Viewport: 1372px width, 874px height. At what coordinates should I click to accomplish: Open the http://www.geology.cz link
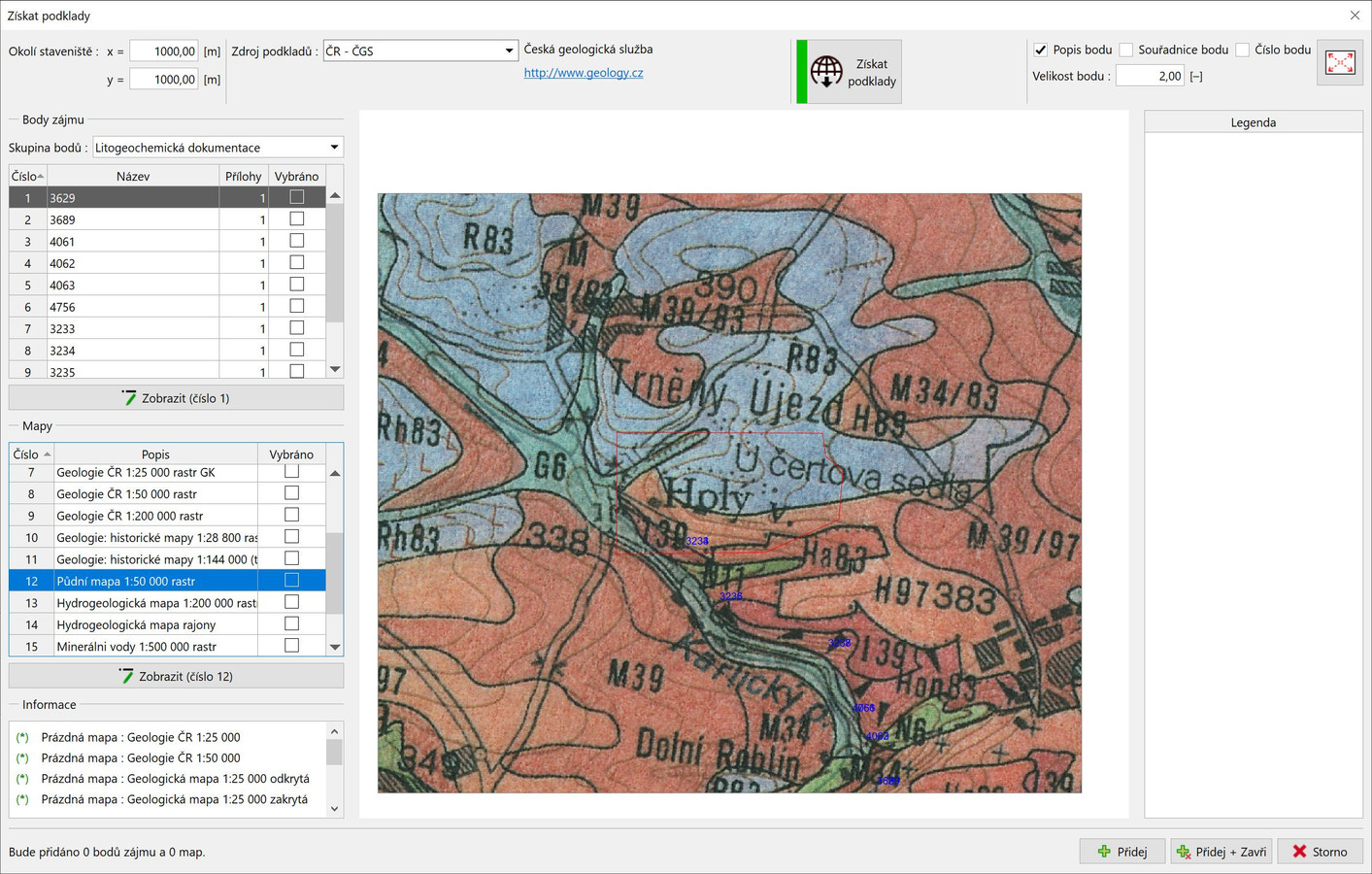click(584, 73)
